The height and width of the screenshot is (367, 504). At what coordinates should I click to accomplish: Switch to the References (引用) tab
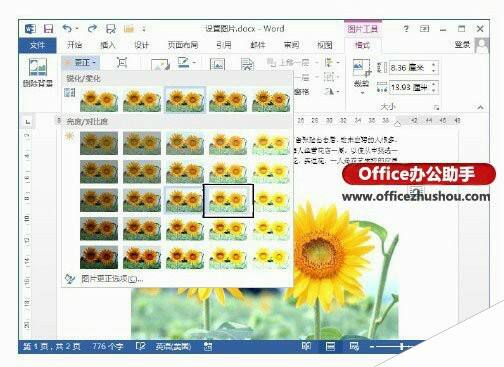tap(224, 45)
